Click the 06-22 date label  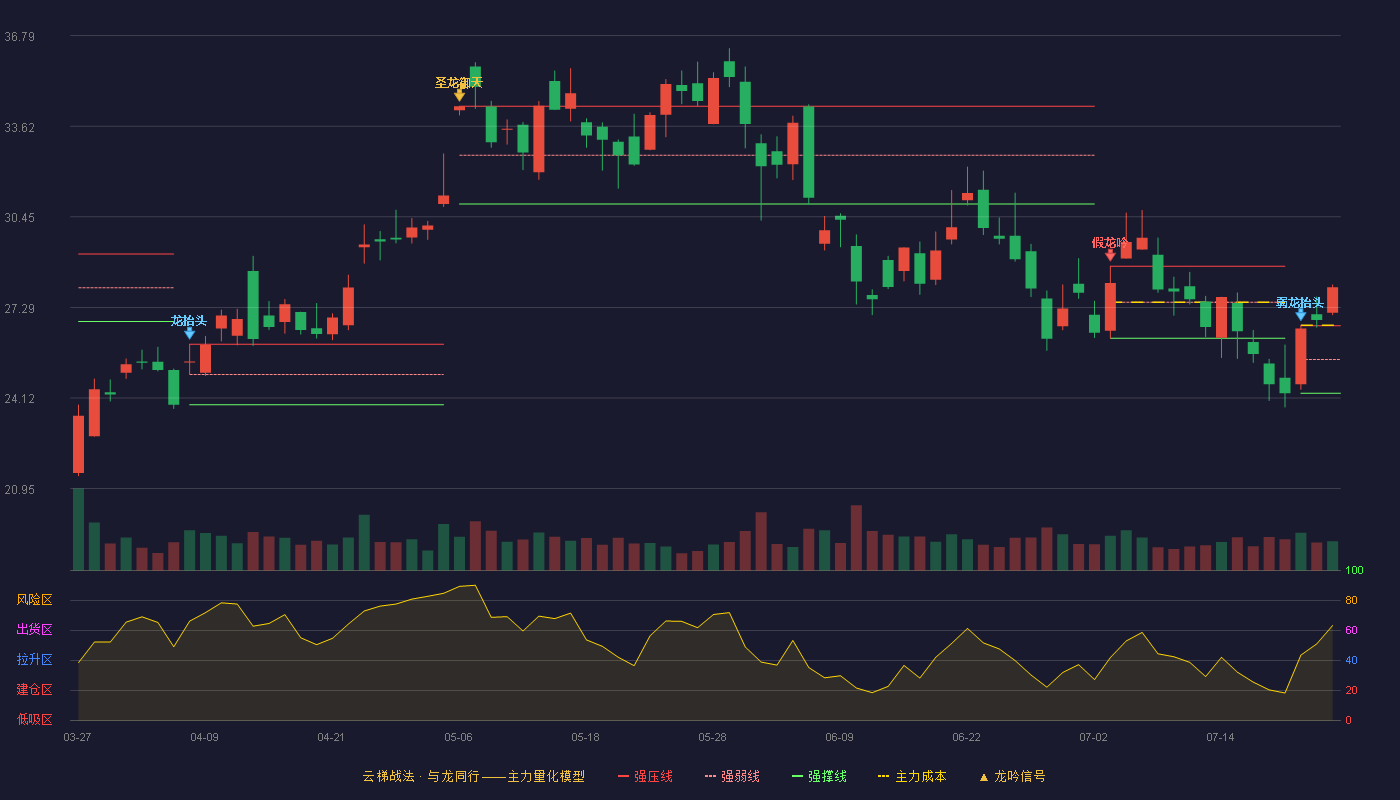[x=966, y=737]
